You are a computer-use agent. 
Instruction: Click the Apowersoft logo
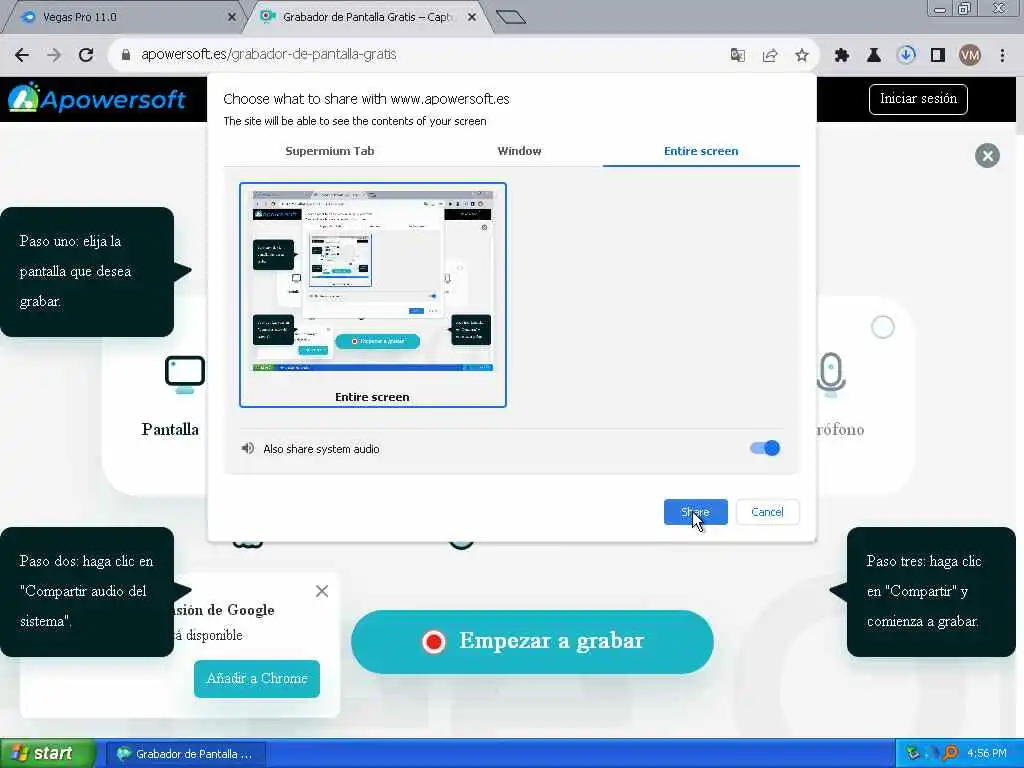pyautogui.click(x=97, y=99)
